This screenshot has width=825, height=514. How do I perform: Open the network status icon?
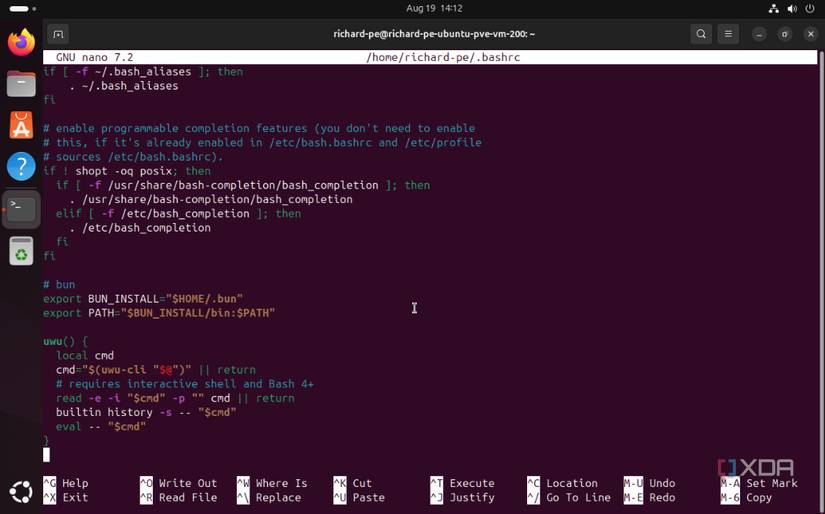[x=773, y=8]
